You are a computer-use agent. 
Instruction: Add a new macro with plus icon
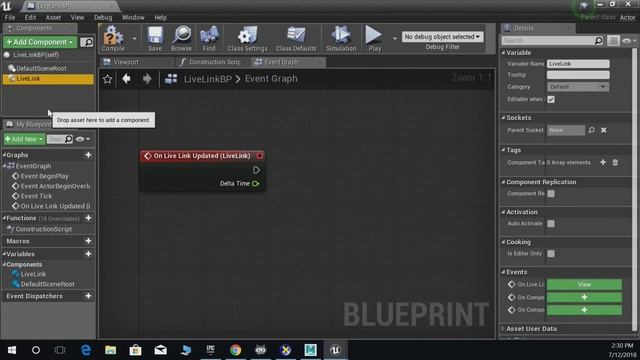[88, 241]
